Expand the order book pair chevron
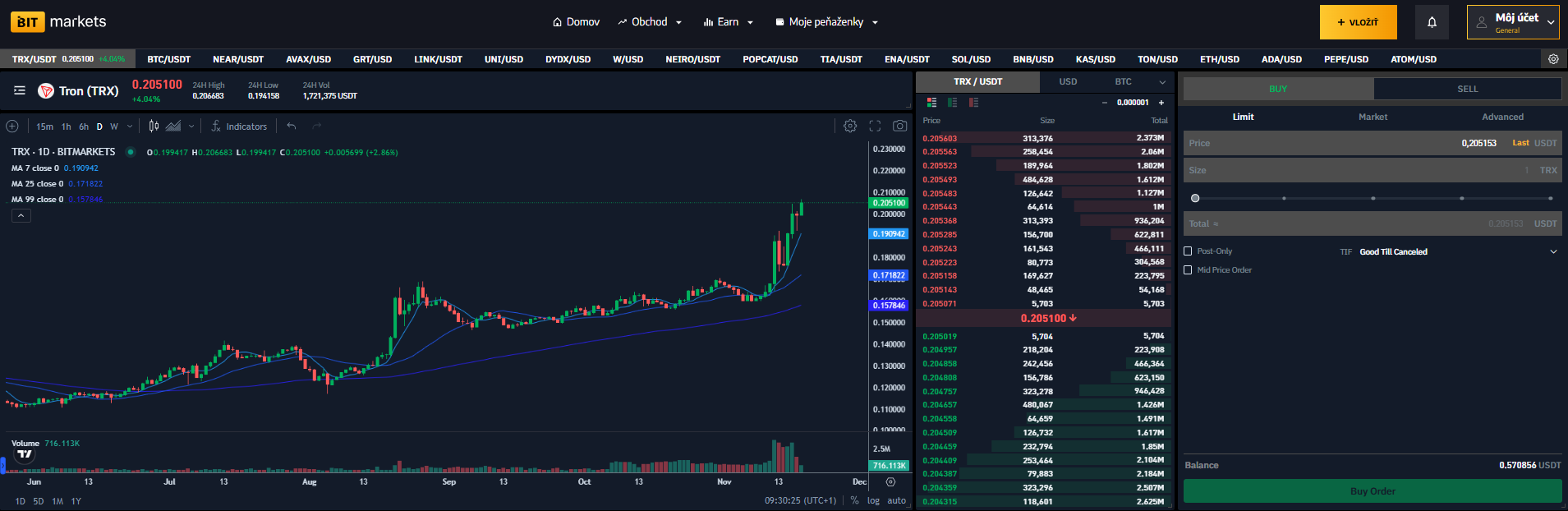The height and width of the screenshot is (511, 1568). pos(1162,82)
